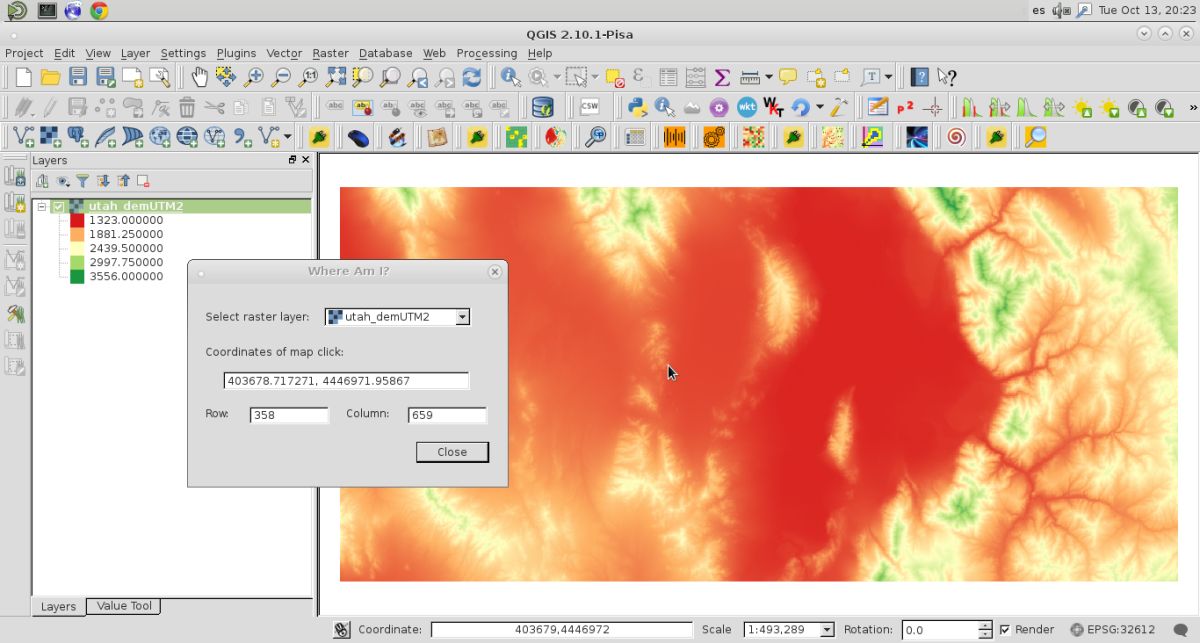Open the DB Manager database icon
The width and height of the screenshot is (1200, 643).
pos(543,107)
